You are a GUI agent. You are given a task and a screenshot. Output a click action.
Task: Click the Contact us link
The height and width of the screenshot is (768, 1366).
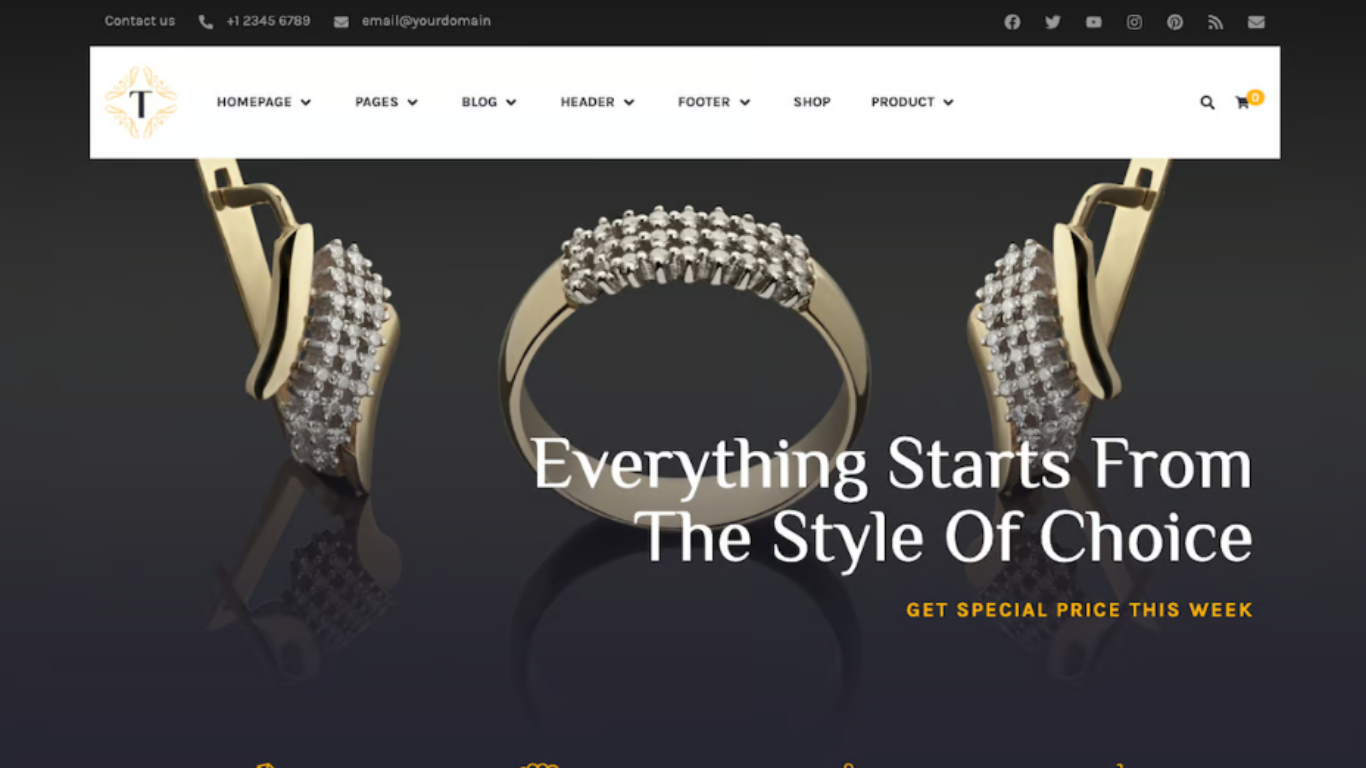pos(140,21)
